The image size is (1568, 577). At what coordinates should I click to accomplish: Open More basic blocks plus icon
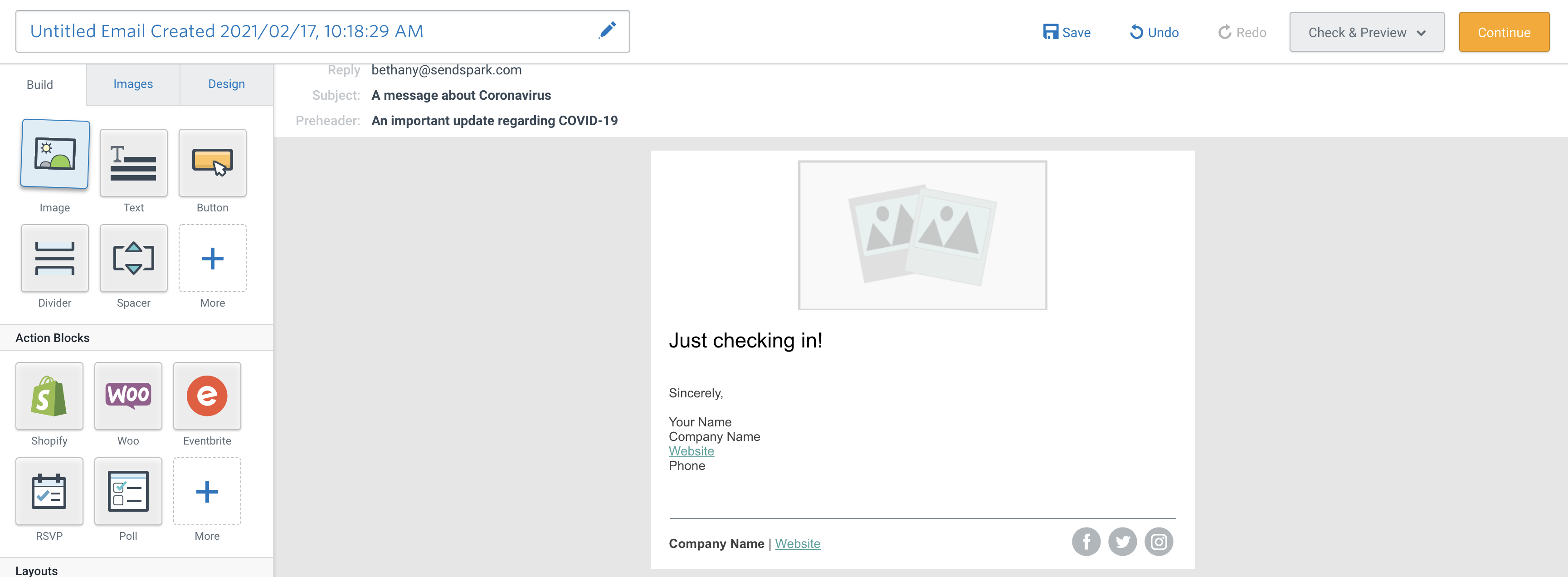coord(212,258)
